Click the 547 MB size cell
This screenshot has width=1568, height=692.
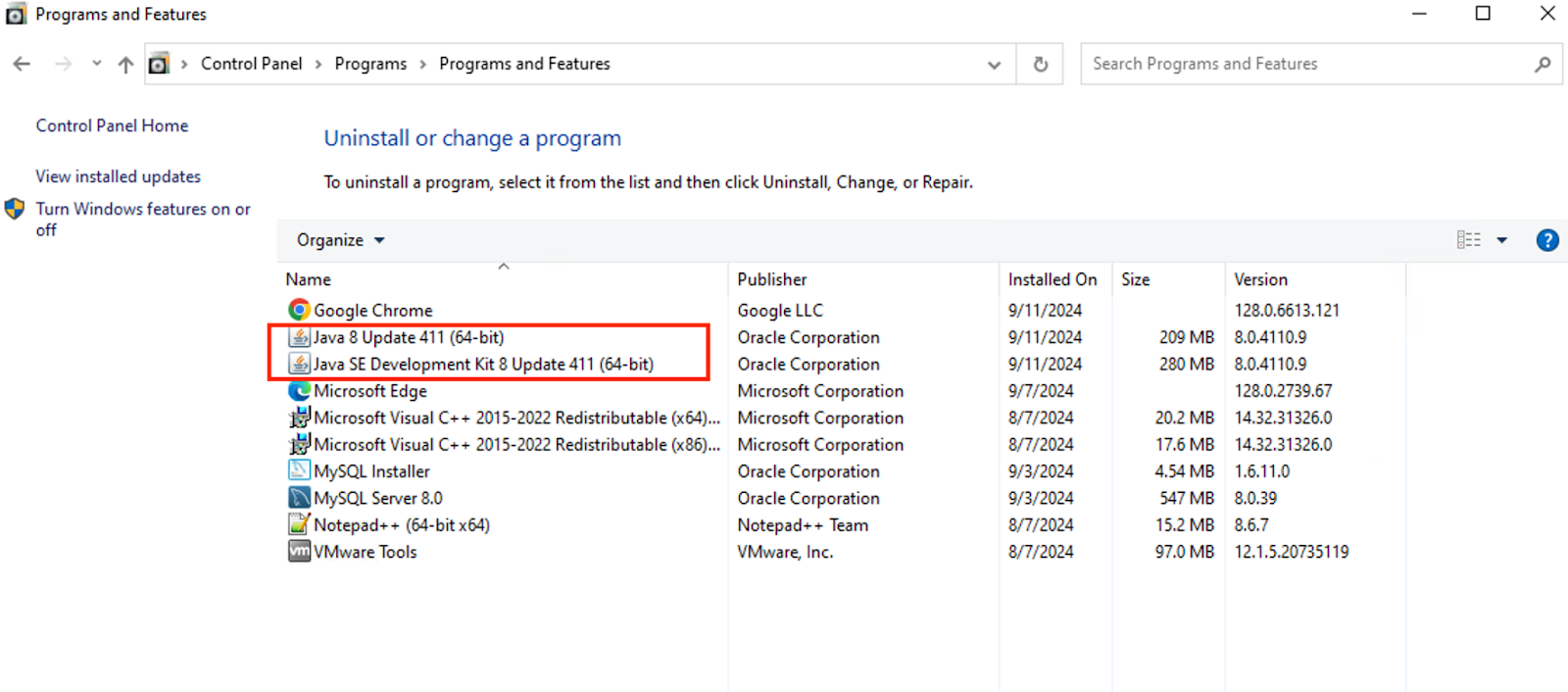point(1187,498)
